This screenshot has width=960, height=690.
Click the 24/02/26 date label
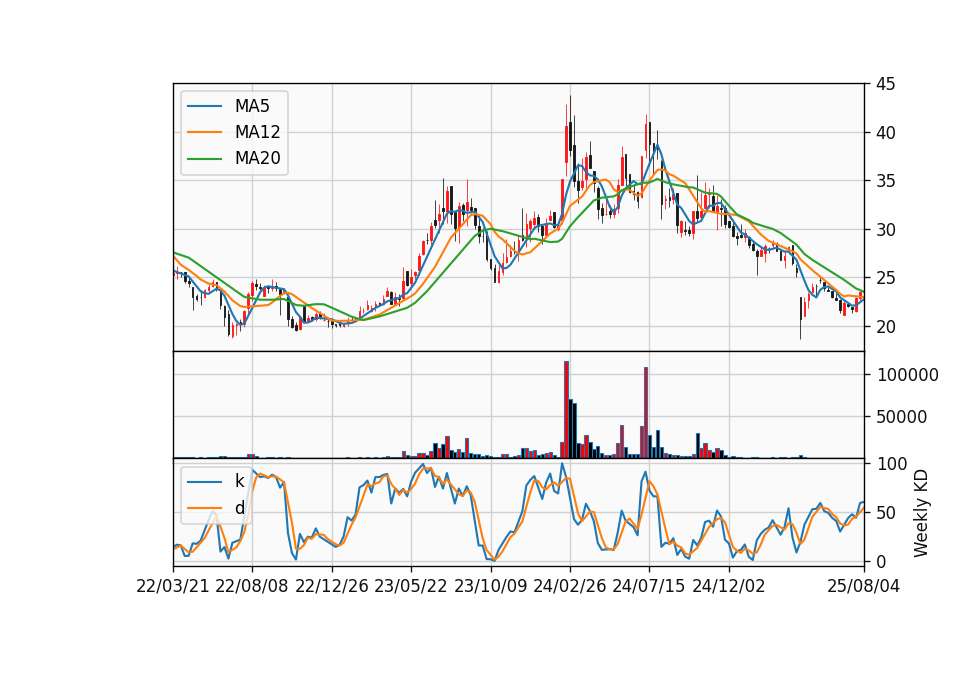(569, 586)
